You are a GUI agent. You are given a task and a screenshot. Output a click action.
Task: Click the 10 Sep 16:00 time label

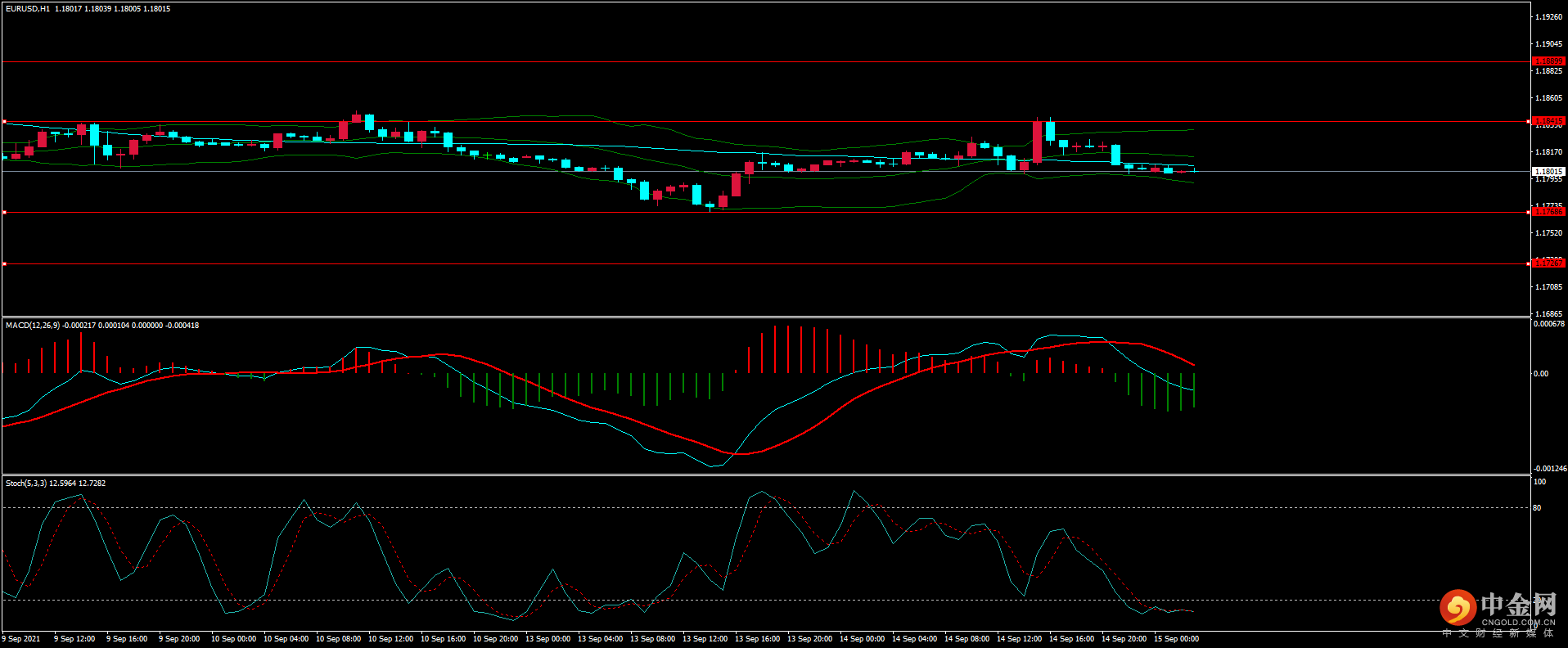pos(443,639)
